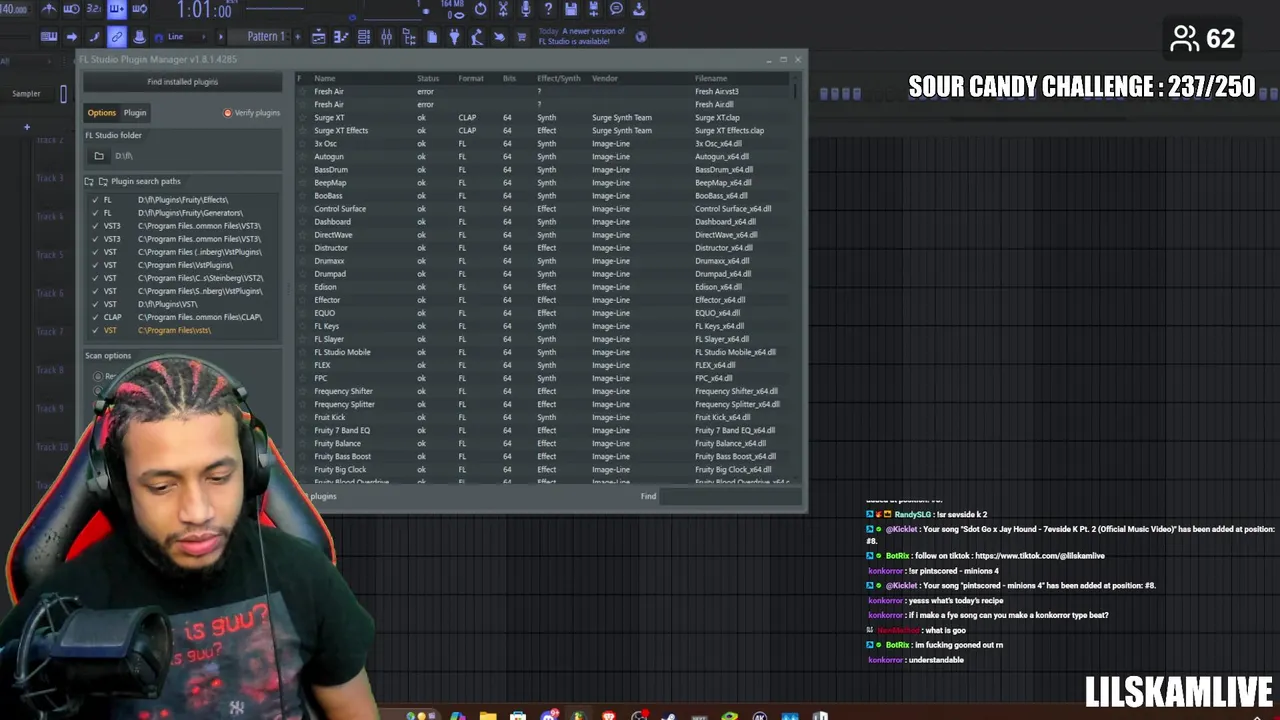The height and width of the screenshot is (720, 1280).
Task: Uncheck the C:\Program Files\VstPlugins\ path
Action: [x=95, y=265]
